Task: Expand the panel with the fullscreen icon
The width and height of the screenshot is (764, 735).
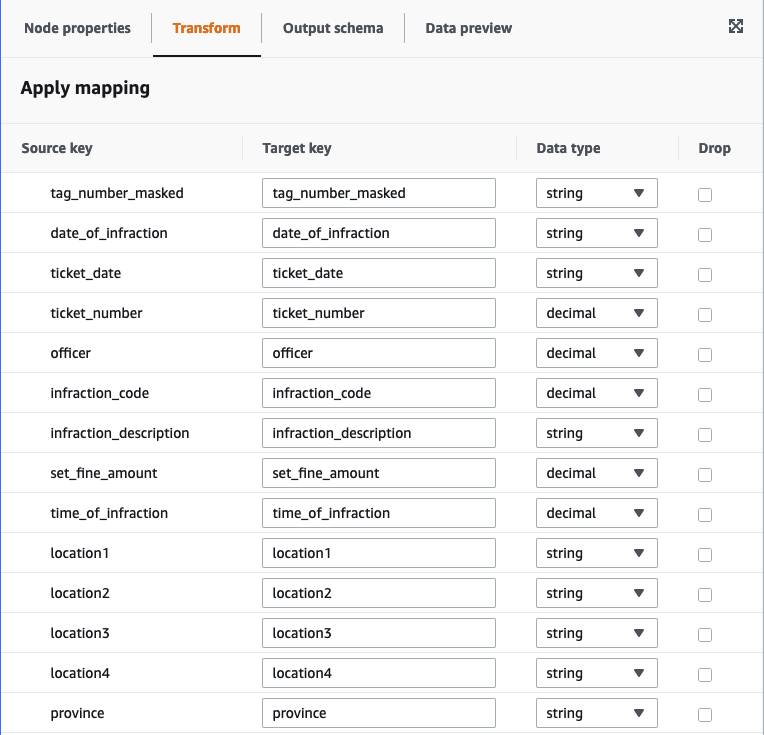Action: [x=736, y=27]
